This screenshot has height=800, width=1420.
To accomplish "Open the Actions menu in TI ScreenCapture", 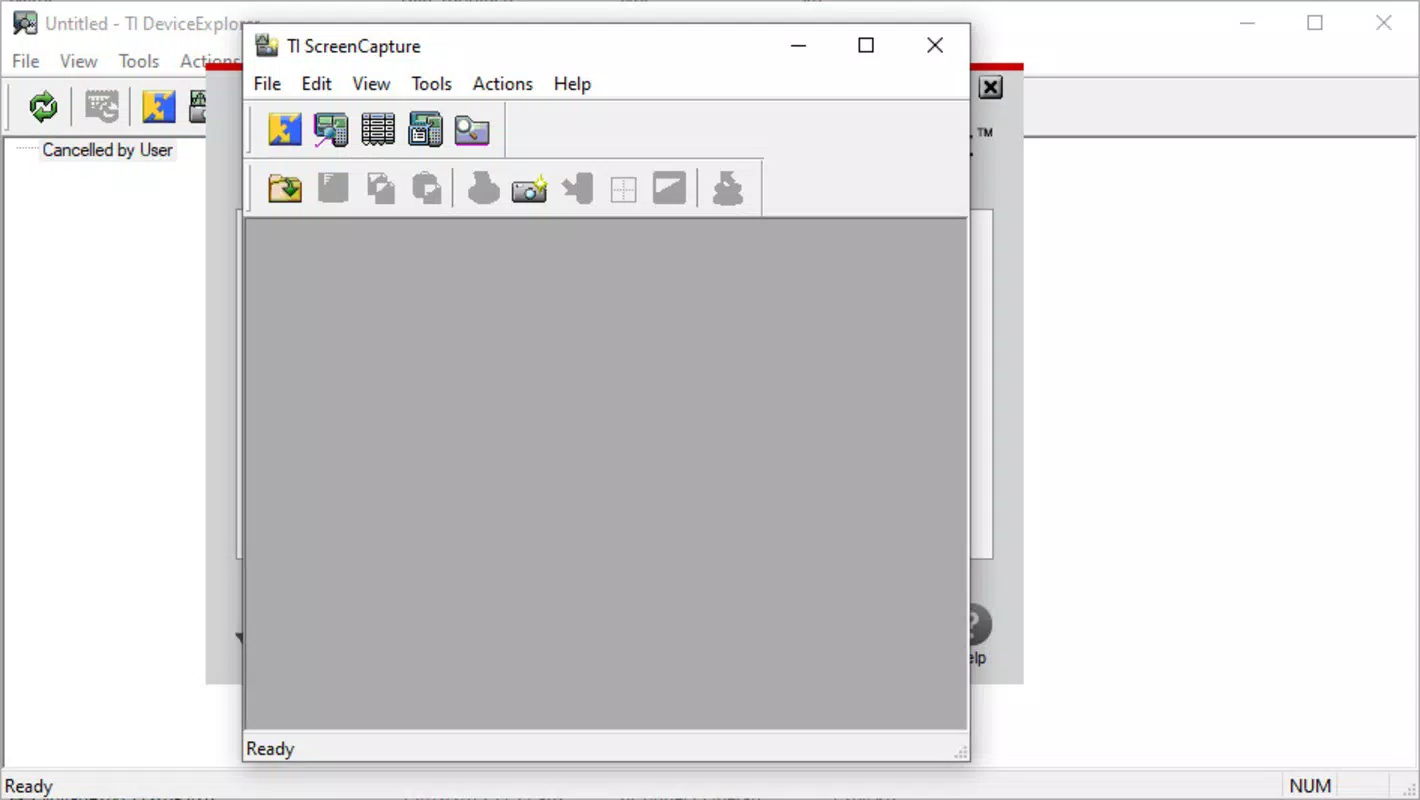I will click(503, 84).
